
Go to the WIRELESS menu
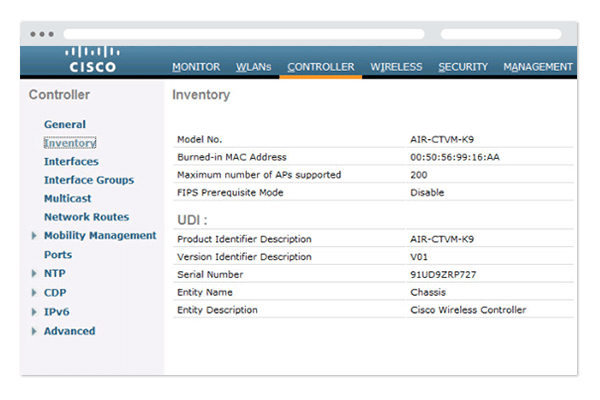click(x=396, y=67)
